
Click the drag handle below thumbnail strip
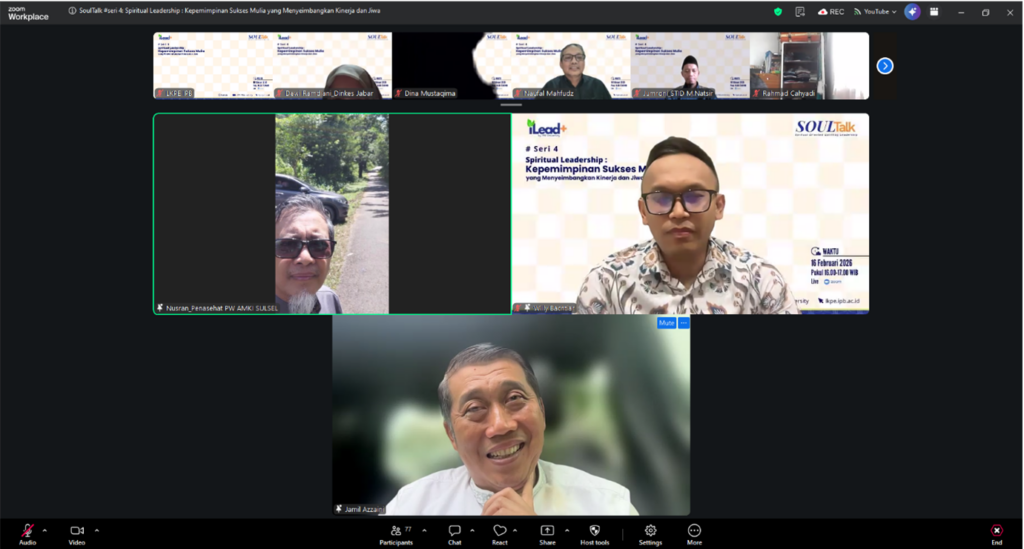pyautogui.click(x=511, y=104)
